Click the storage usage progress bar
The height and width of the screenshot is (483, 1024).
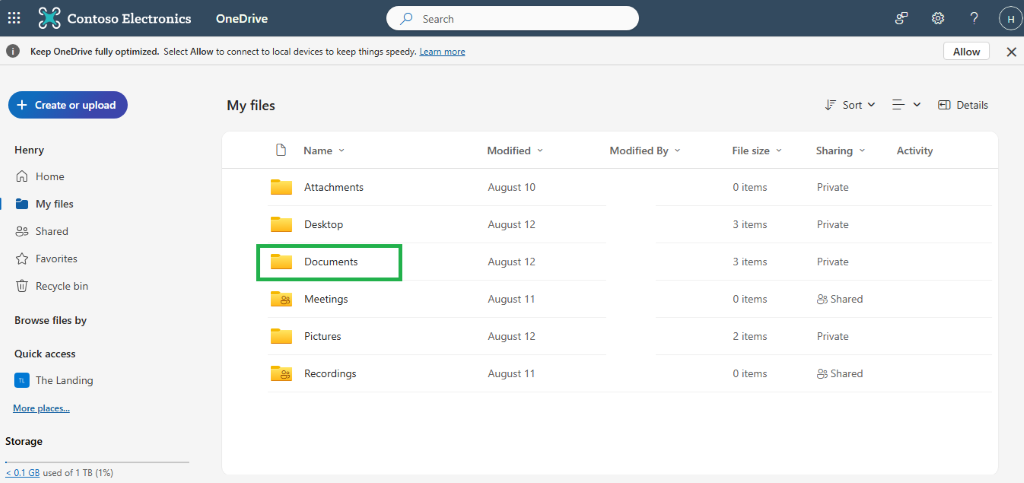[97, 461]
